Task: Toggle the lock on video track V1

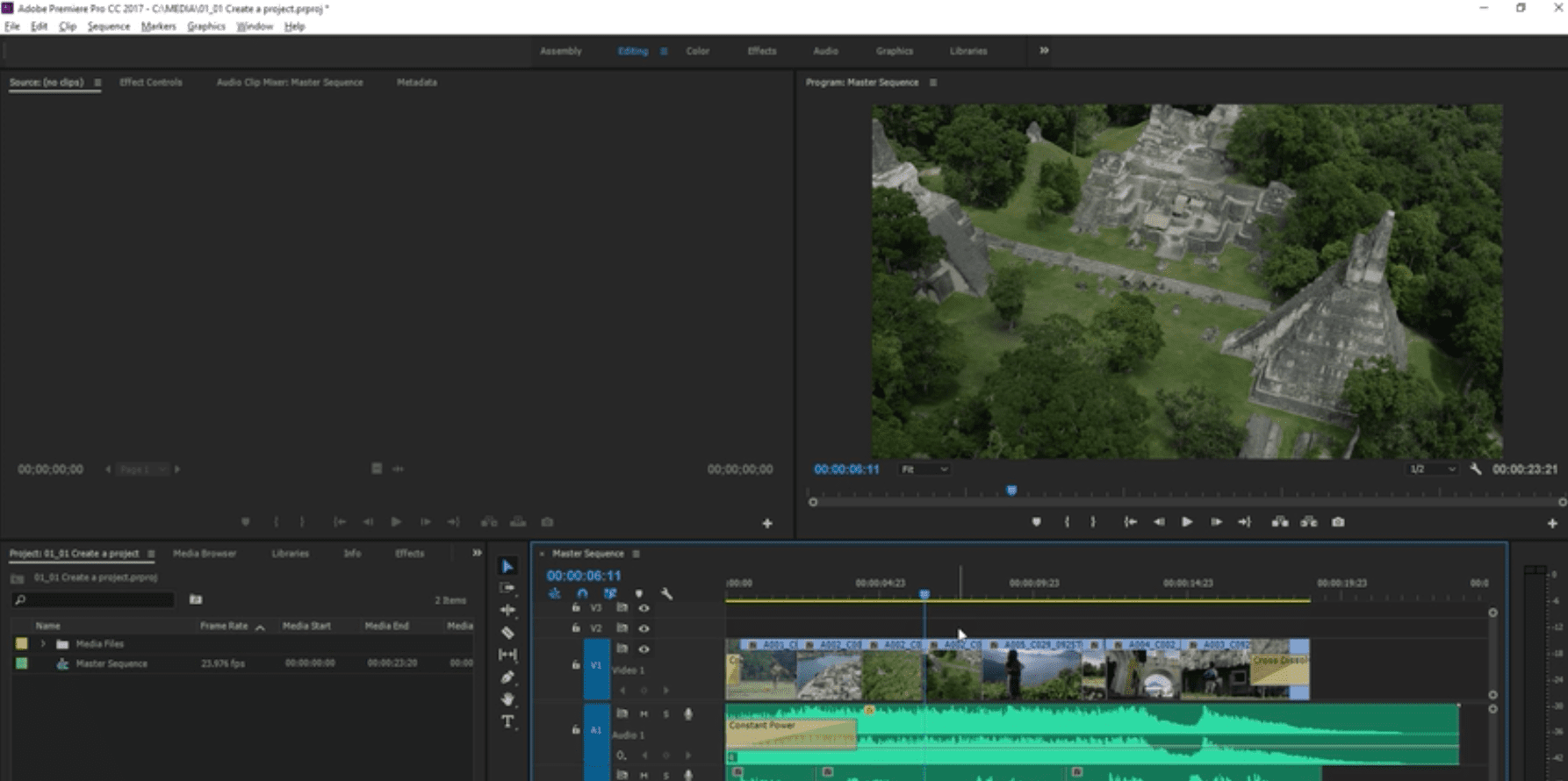Action: point(576,665)
